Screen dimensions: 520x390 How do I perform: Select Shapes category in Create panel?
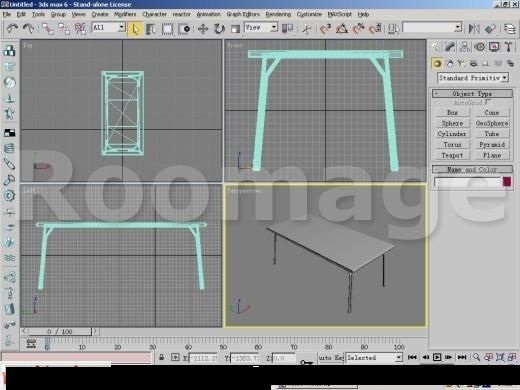[450, 63]
